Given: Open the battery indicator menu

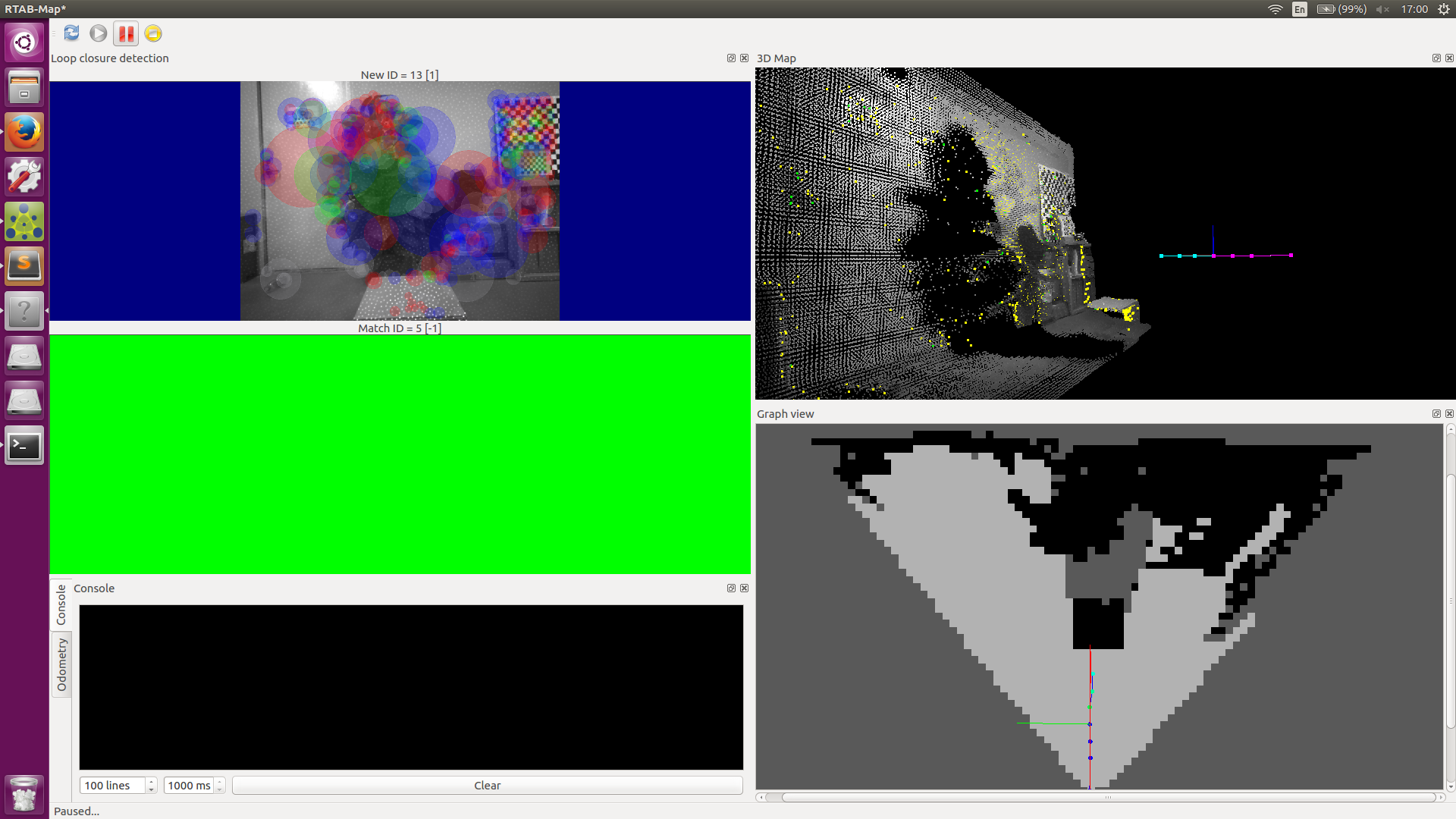Looking at the screenshot, I should (1341, 9).
